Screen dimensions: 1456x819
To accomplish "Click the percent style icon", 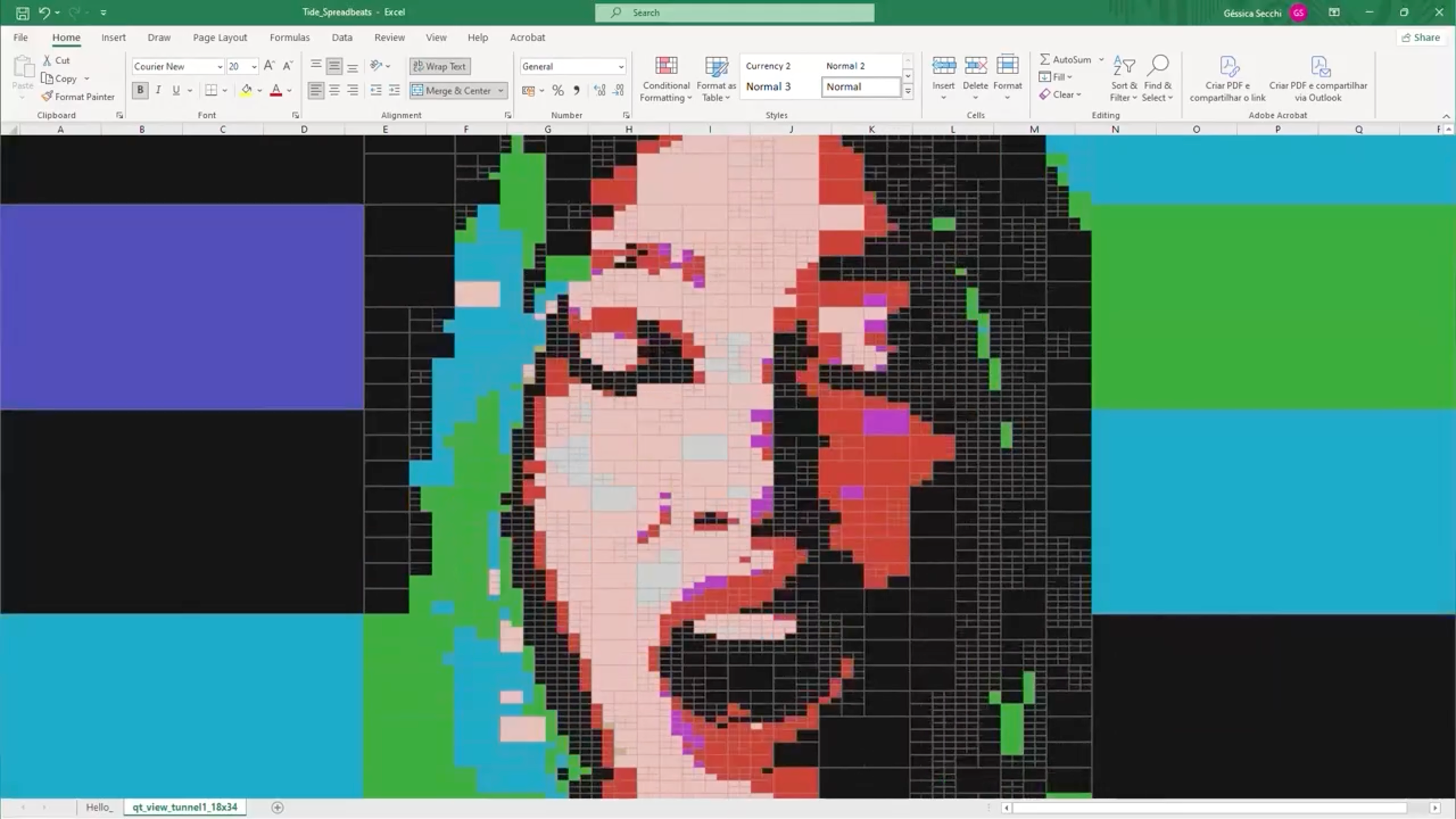I will [x=558, y=91].
